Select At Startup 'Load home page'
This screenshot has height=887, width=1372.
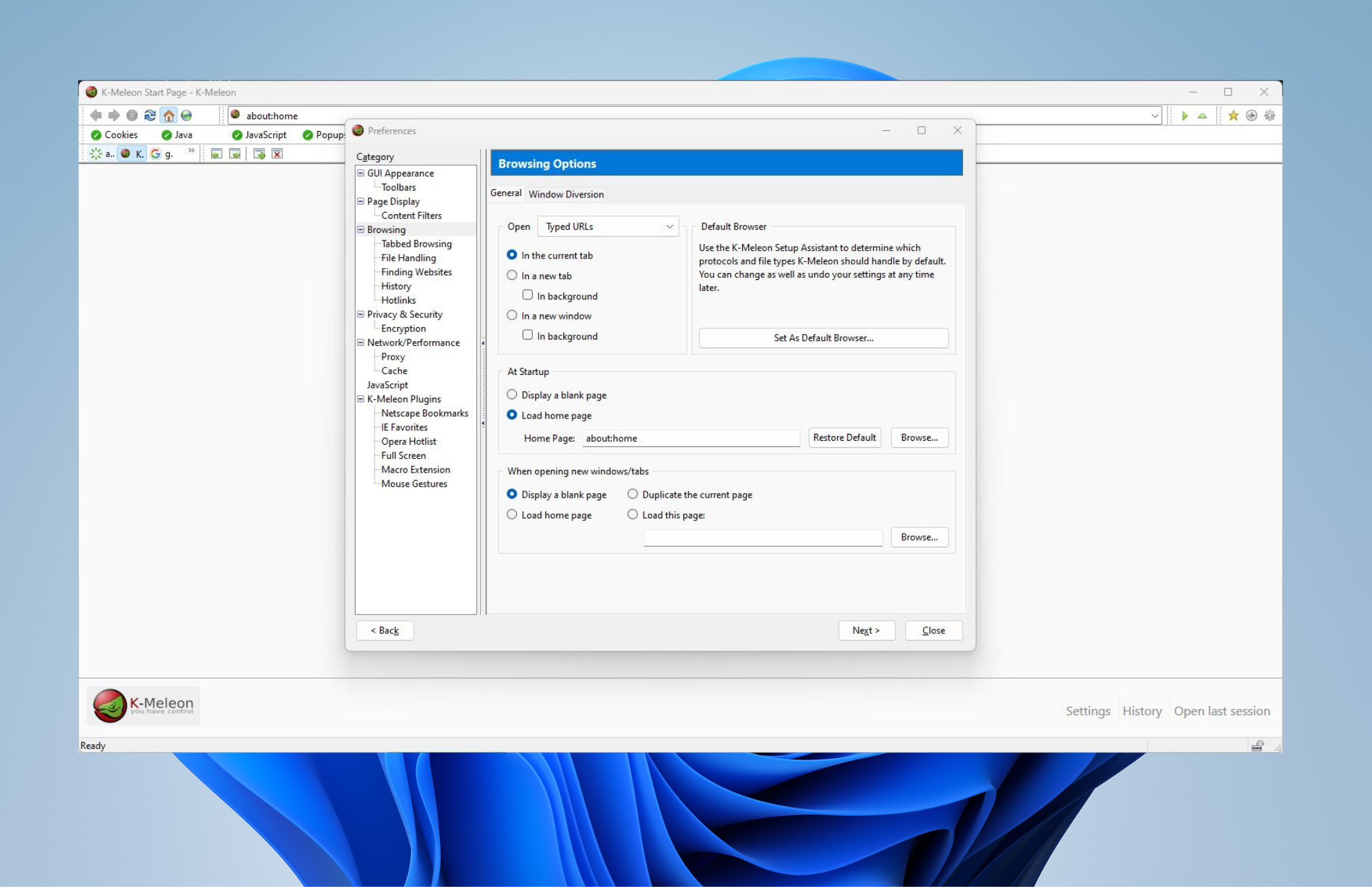512,415
